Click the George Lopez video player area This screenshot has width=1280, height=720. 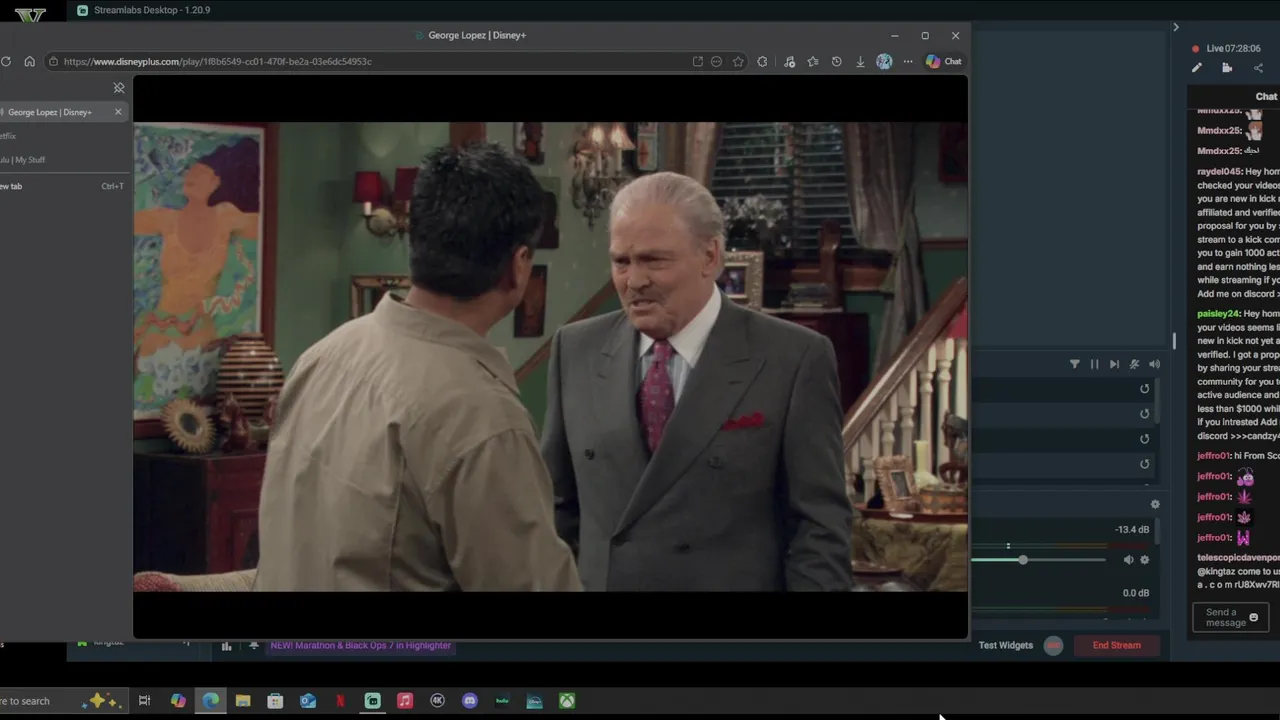tap(550, 357)
